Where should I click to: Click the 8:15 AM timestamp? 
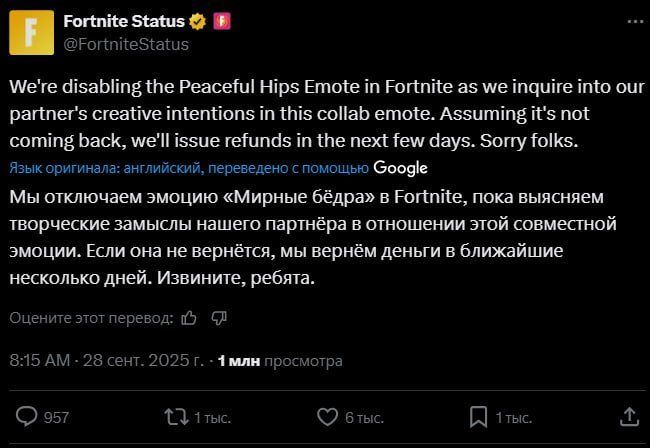(x=42, y=360)
